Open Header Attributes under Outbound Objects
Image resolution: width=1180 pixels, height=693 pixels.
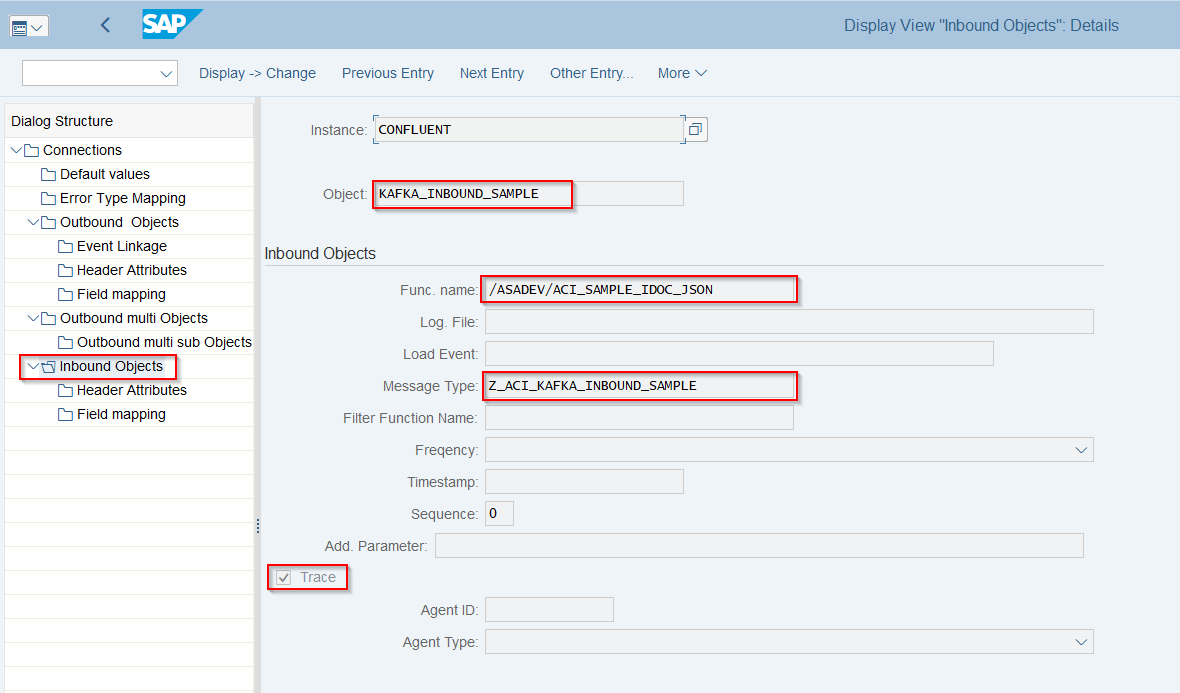click(x=132, y=270)
